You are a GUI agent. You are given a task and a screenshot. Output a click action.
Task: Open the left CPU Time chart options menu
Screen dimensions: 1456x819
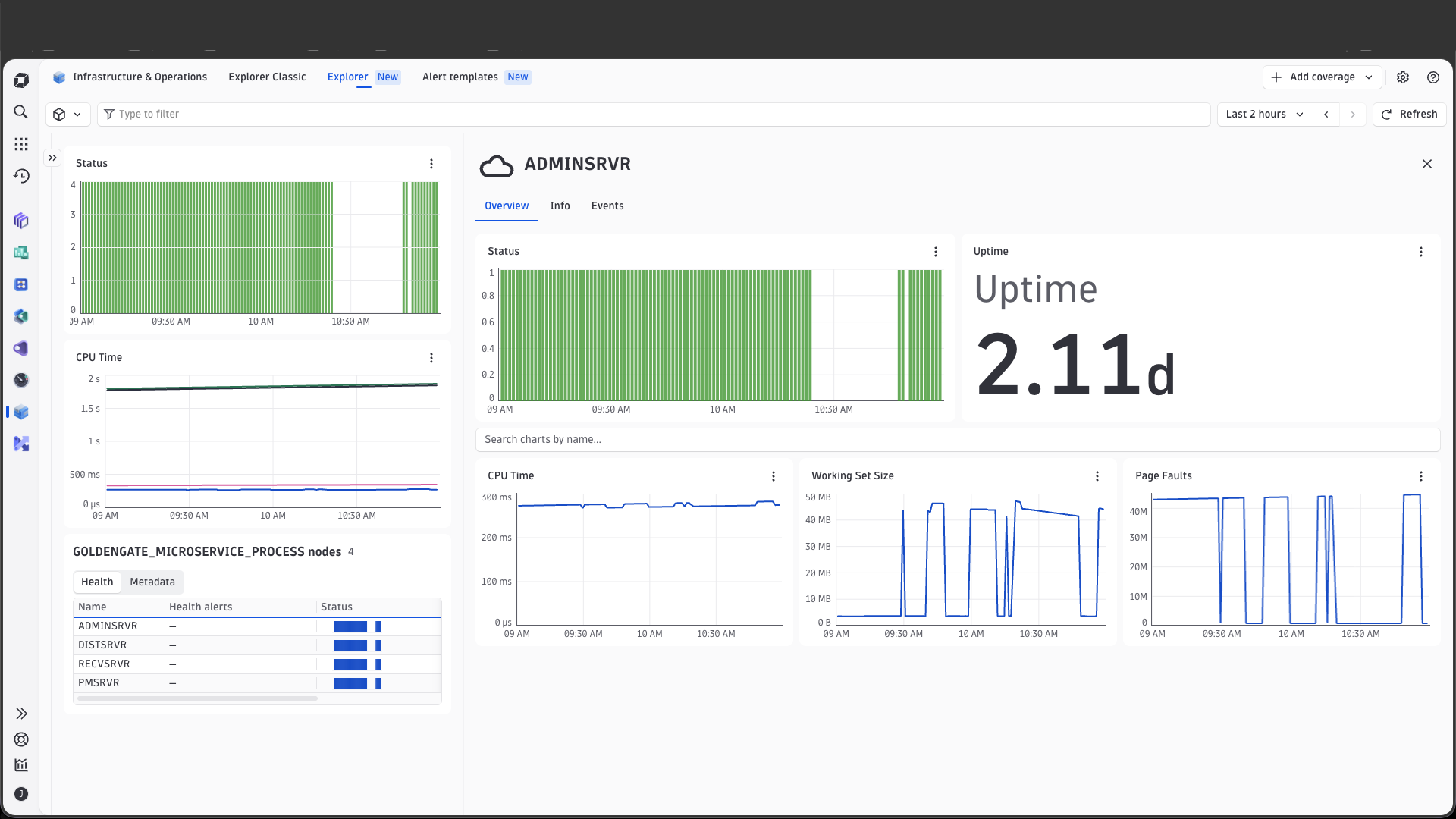pyautogui.click(x=431, y=358)
